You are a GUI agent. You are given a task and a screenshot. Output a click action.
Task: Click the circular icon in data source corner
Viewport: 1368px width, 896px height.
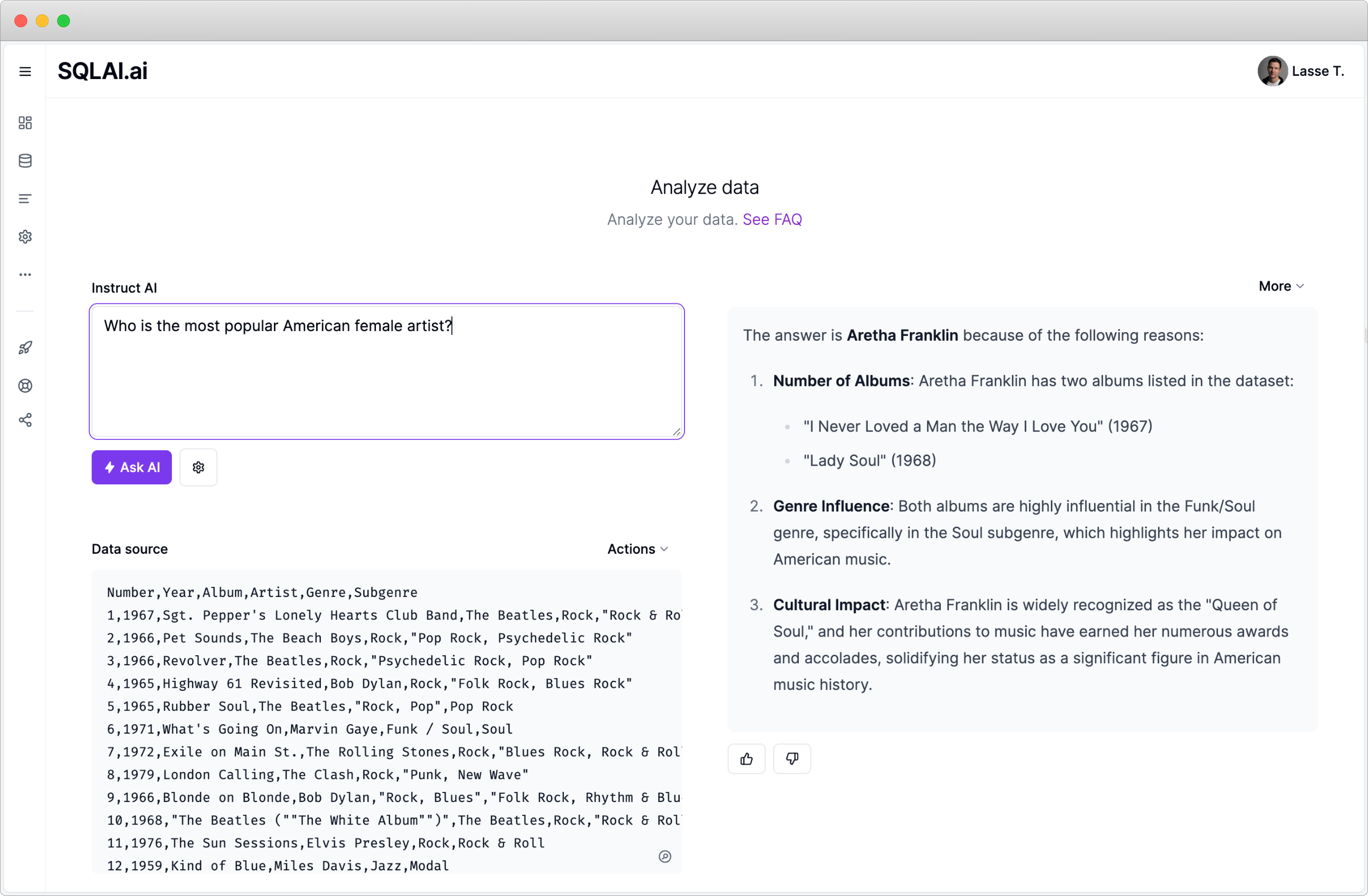point(664,856)
